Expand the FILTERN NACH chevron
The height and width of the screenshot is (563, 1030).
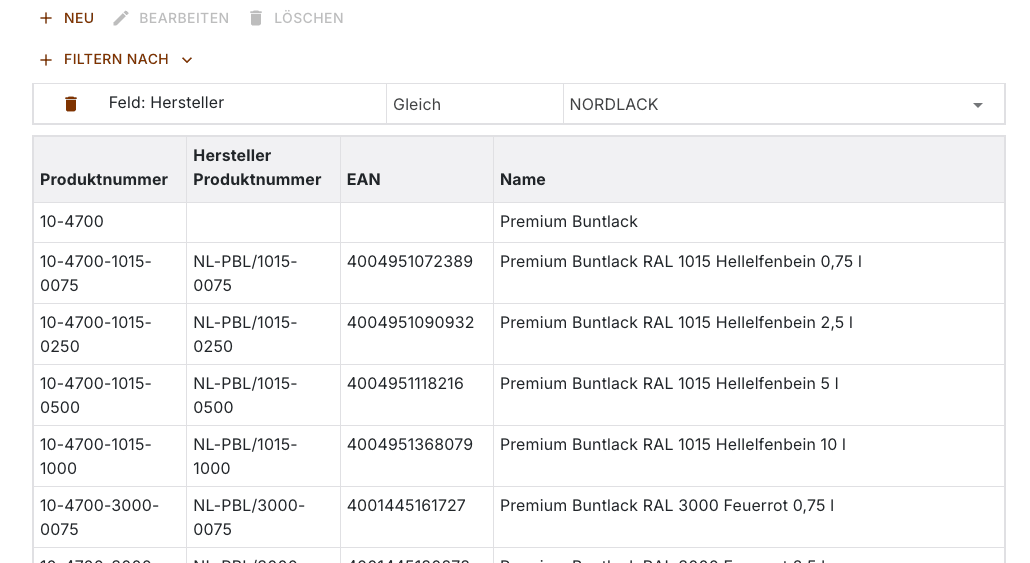[x=187, y=60]
